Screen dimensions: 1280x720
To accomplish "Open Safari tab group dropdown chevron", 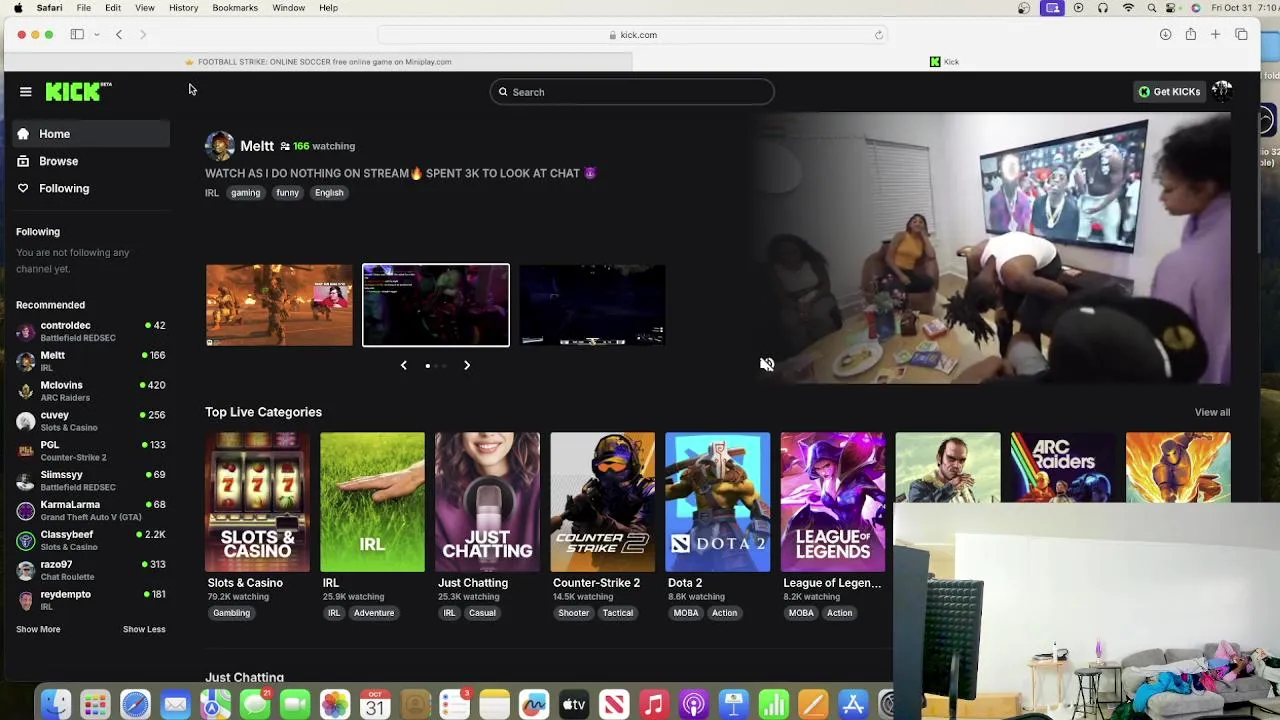I will tap(97, 35).
